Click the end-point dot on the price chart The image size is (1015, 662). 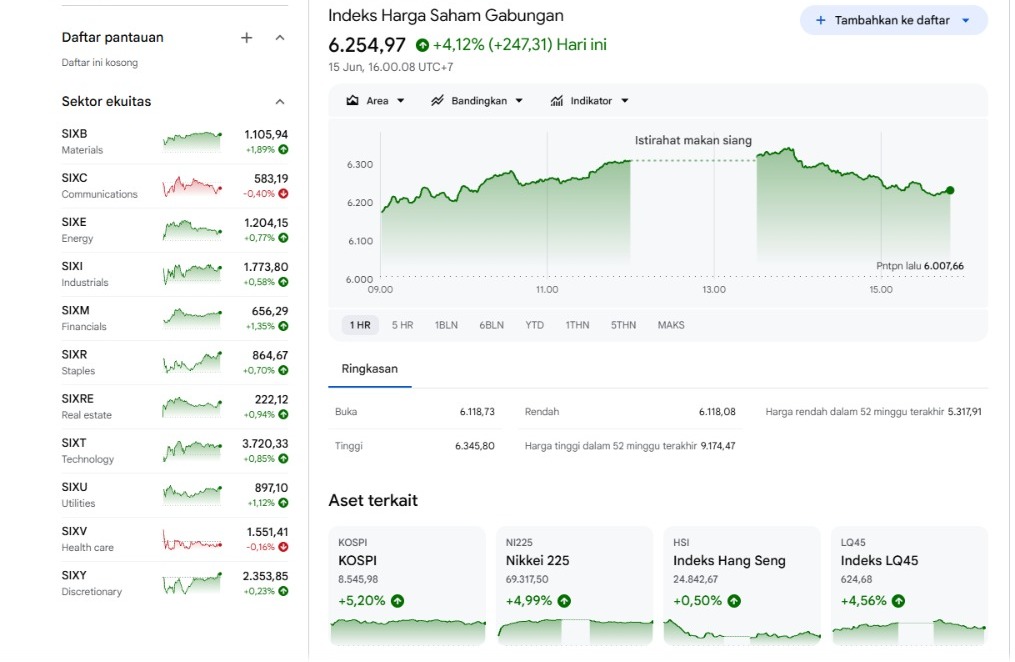tap(950, 190)
